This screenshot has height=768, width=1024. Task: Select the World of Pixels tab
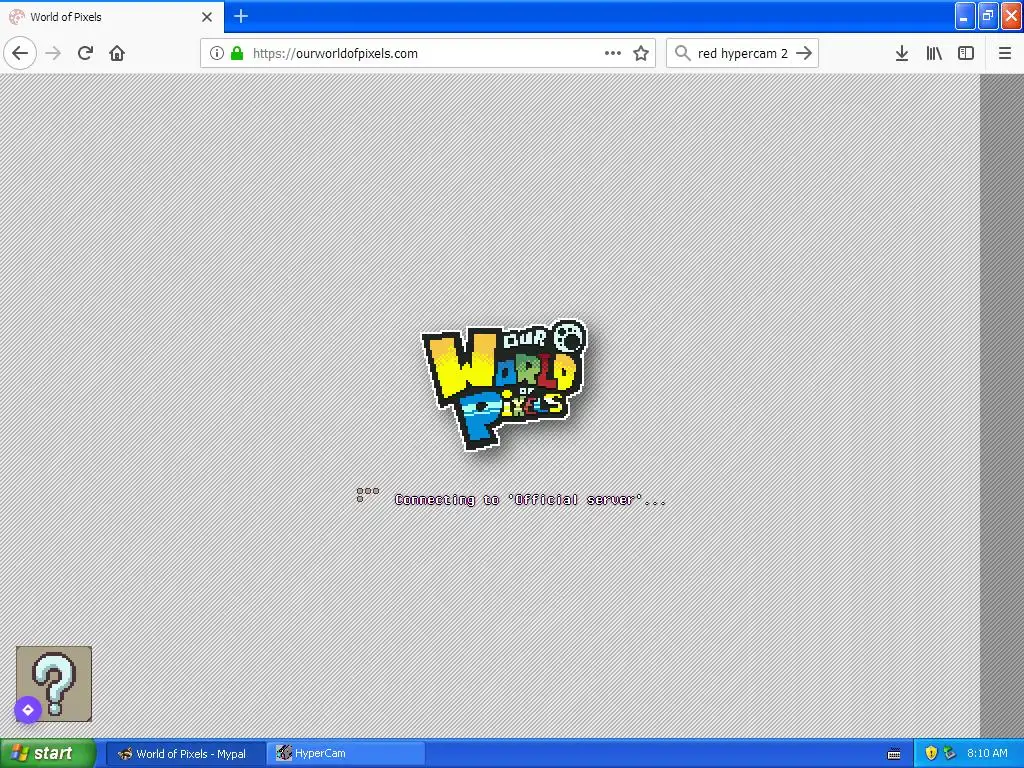(x=112, y=17)
